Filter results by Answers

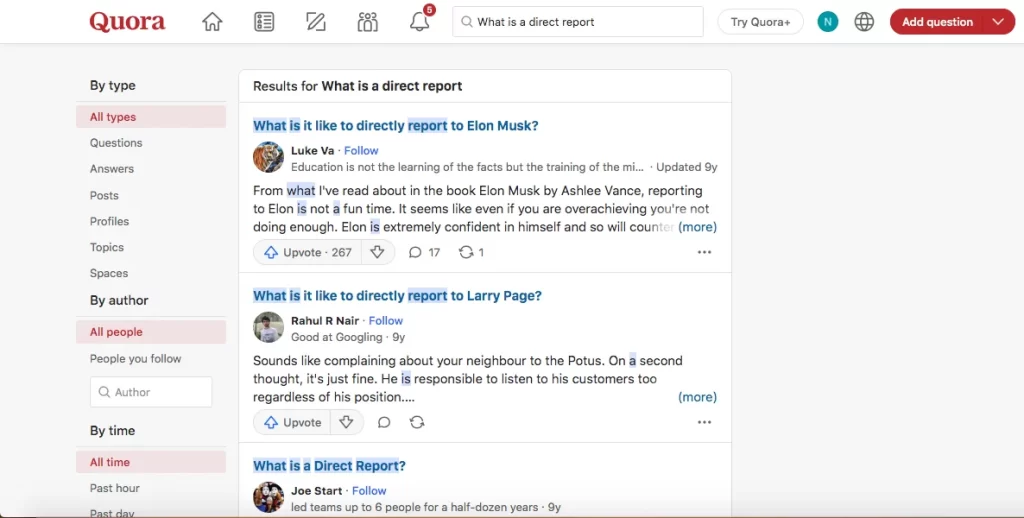click(112, 169)
